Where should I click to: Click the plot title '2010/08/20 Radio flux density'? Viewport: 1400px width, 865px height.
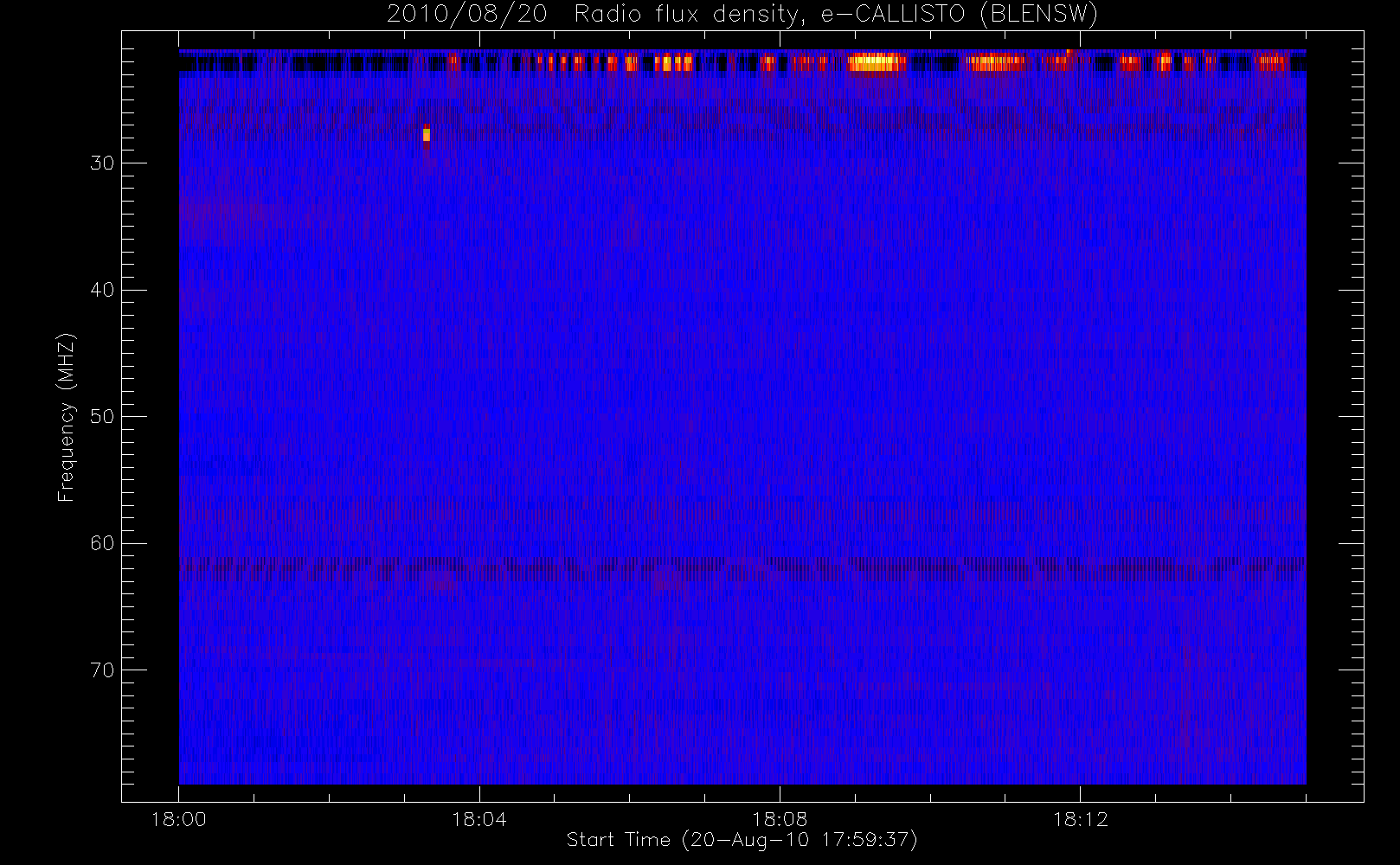coord(742,15)
